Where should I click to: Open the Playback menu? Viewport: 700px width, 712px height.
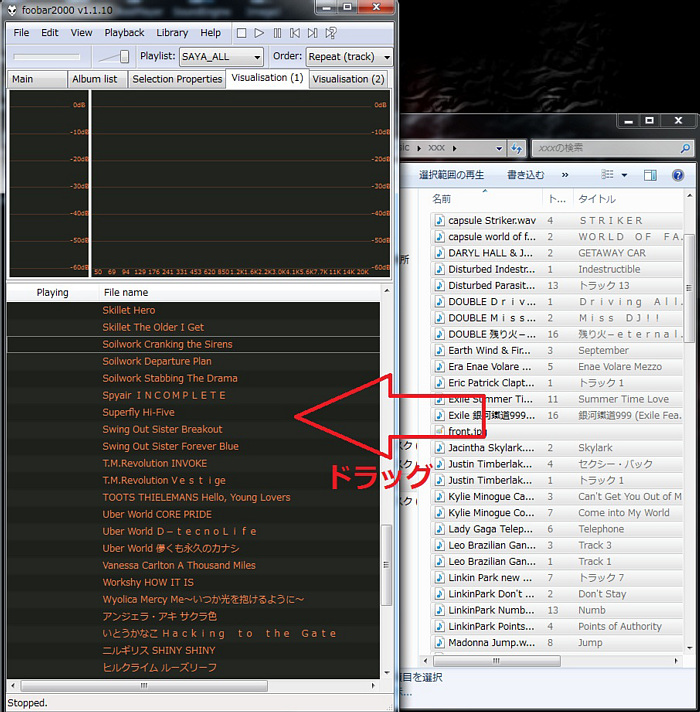(124, 33)
